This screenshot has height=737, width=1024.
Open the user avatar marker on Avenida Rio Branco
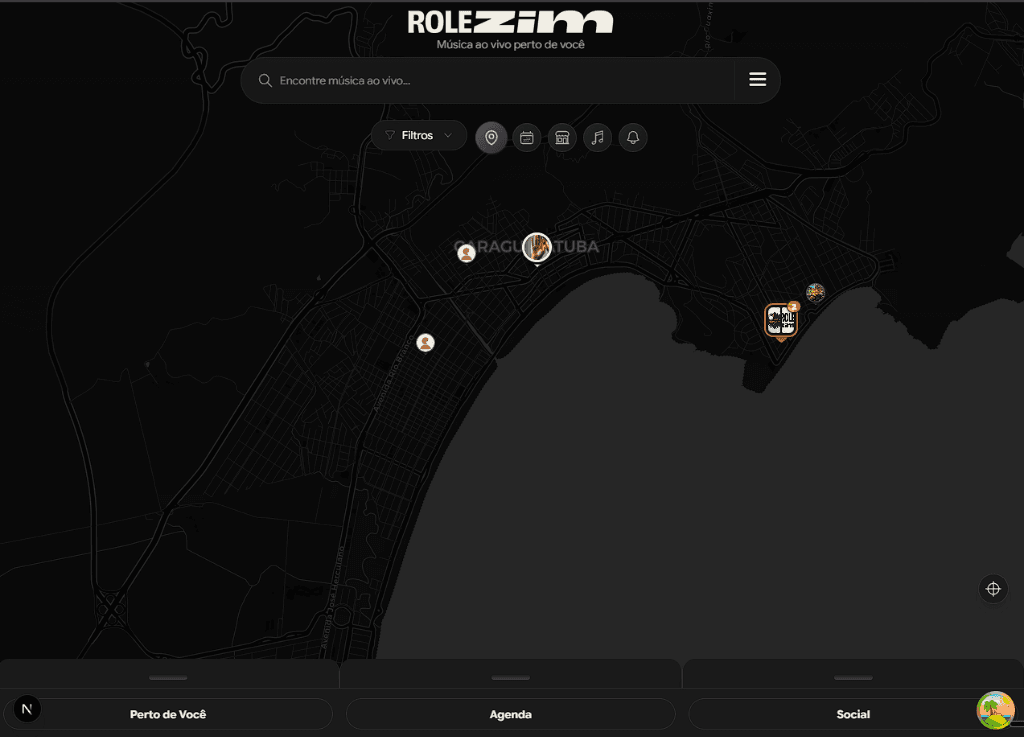point(425,343)
